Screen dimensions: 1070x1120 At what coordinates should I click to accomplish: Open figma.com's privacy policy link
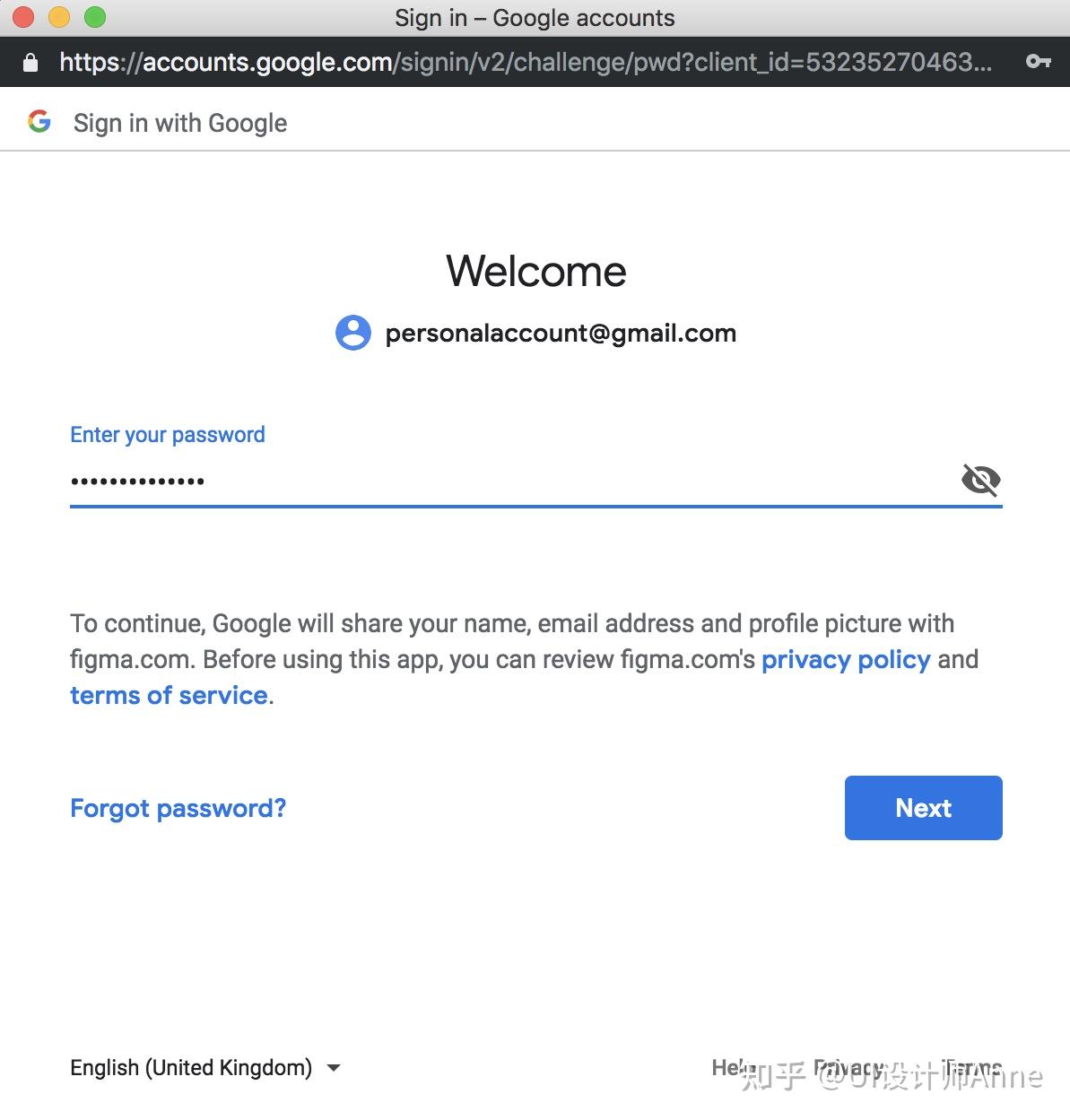point(846,660)
